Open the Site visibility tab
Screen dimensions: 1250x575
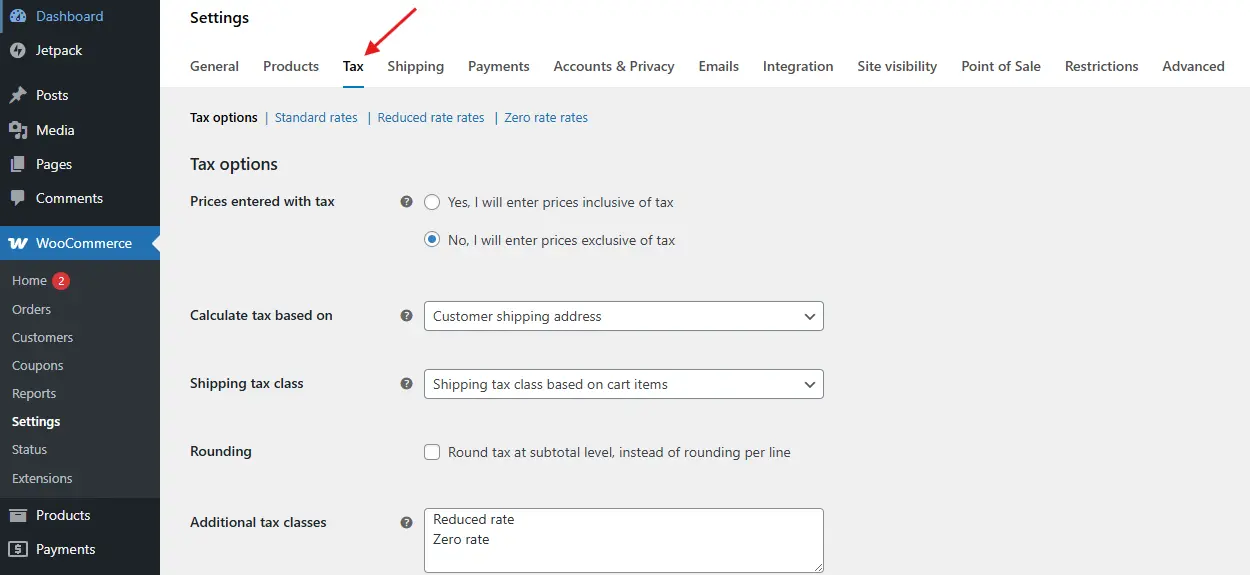(x=897, y=66)
